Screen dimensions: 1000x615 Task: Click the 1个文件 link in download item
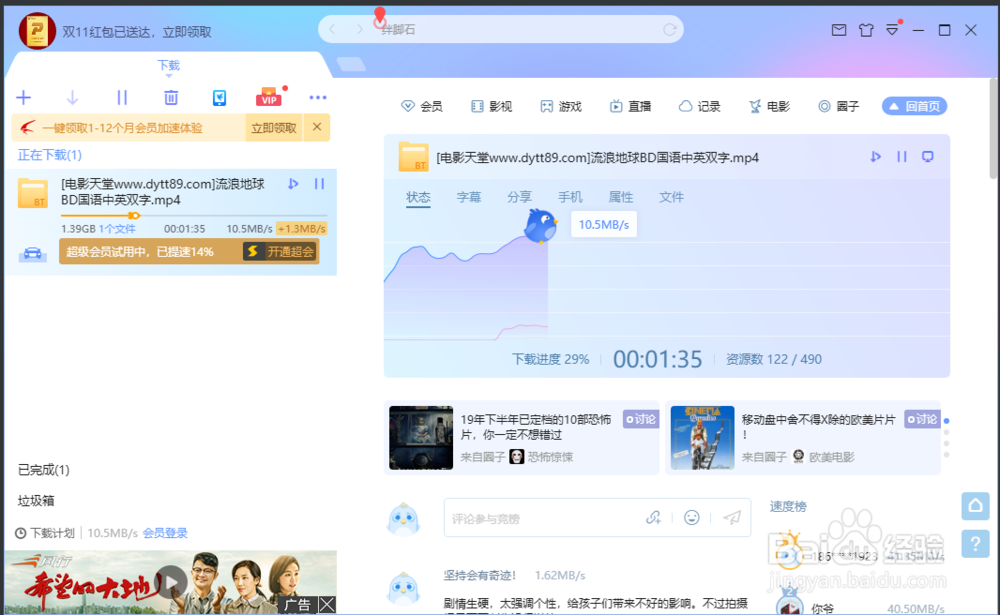pos(117,228)
